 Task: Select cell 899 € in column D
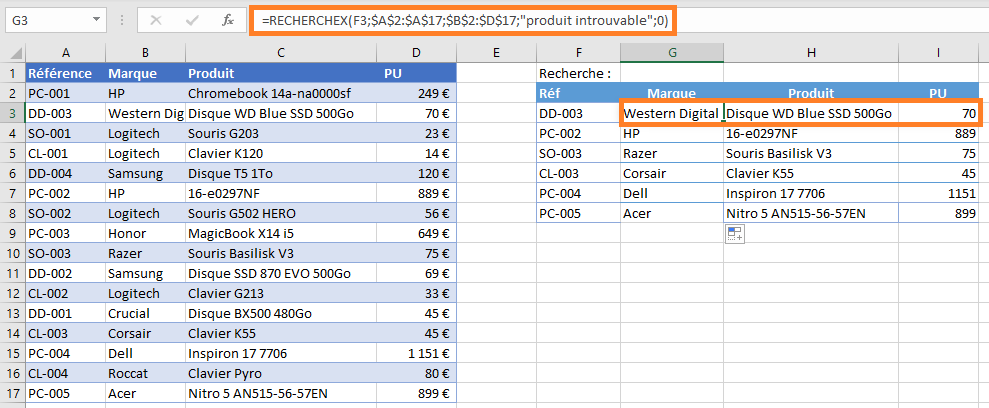(x=416, y=394)
